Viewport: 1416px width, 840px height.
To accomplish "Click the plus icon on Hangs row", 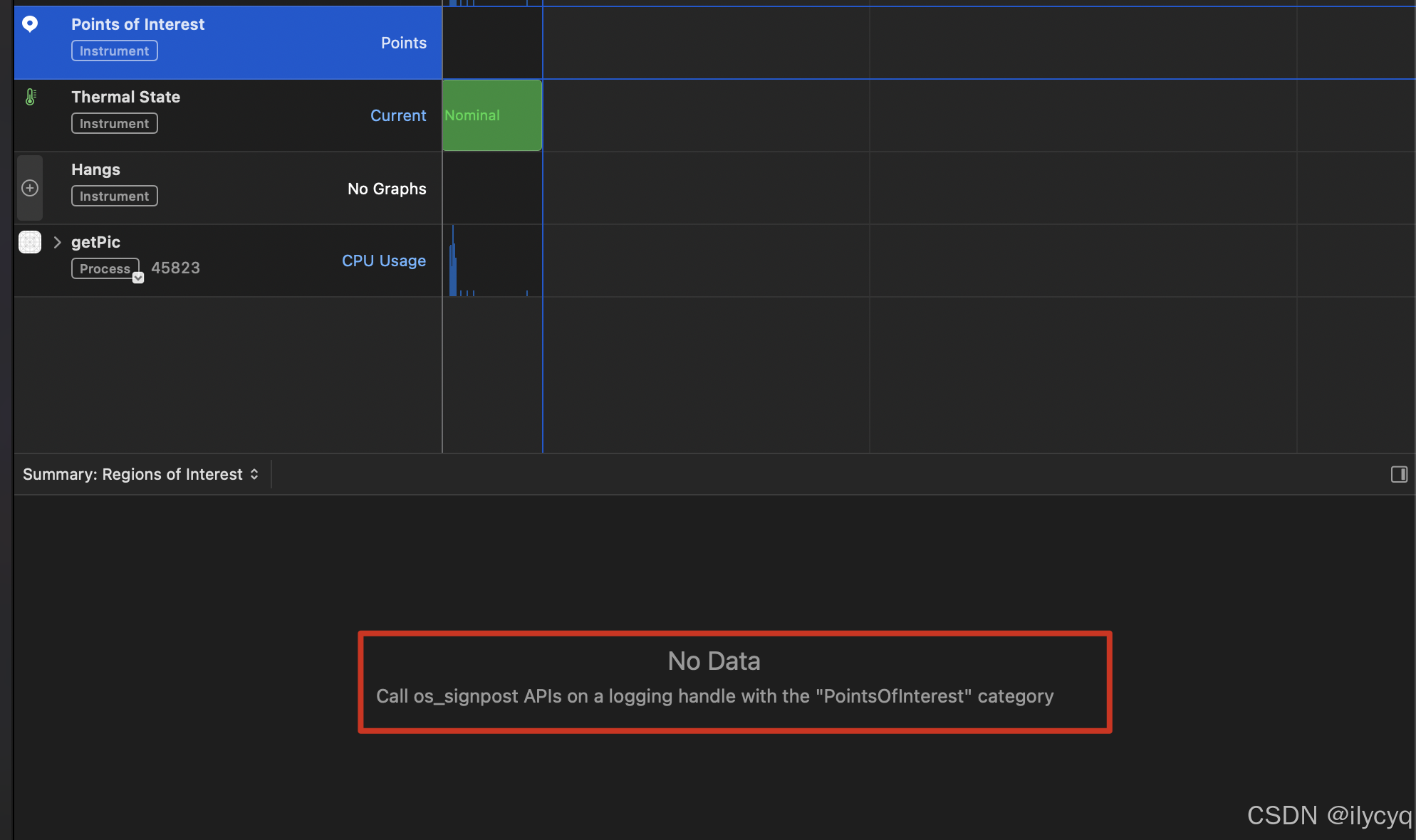I will (x=30, y=188).
